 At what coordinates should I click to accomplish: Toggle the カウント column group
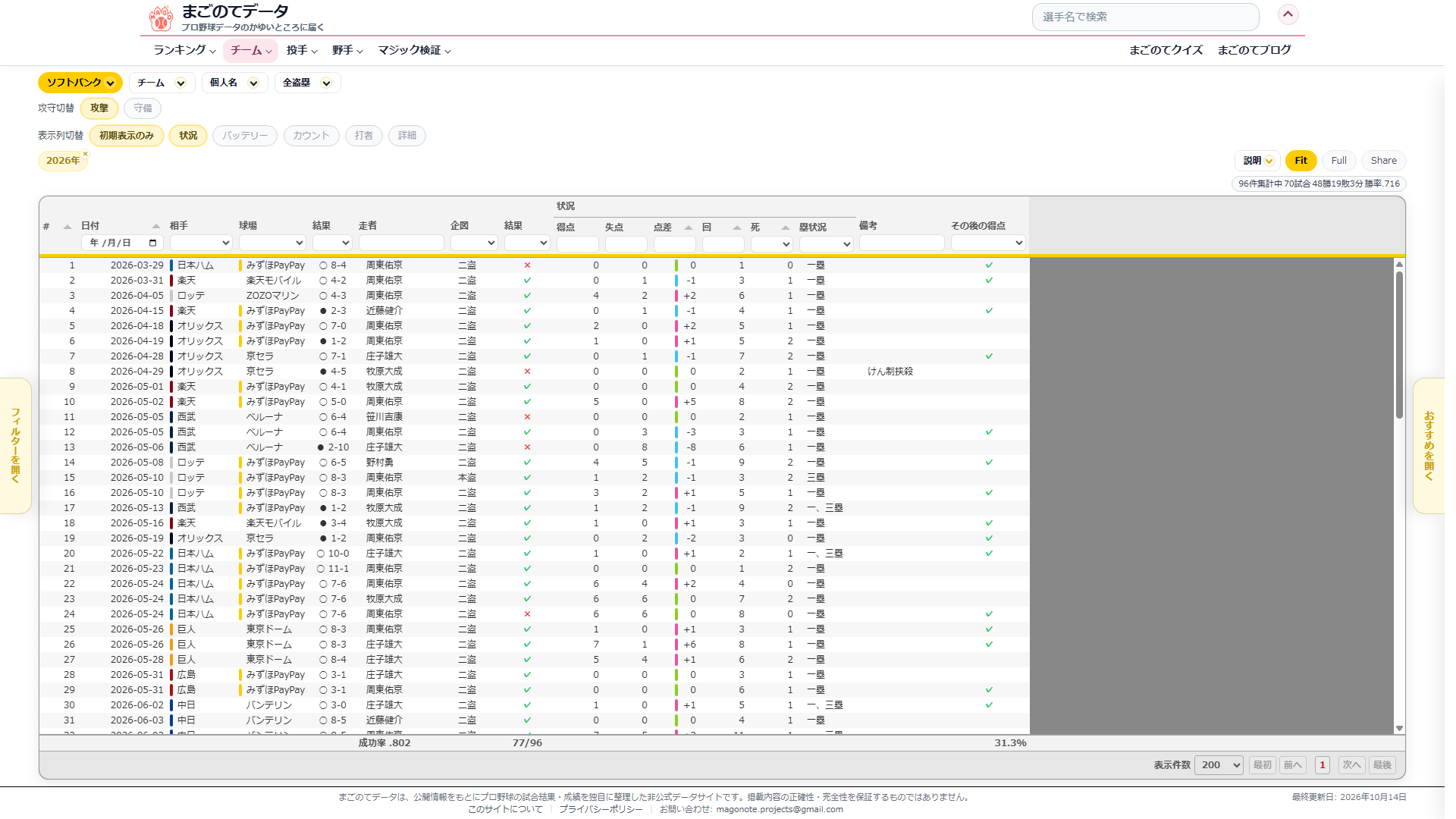(311, 136)
